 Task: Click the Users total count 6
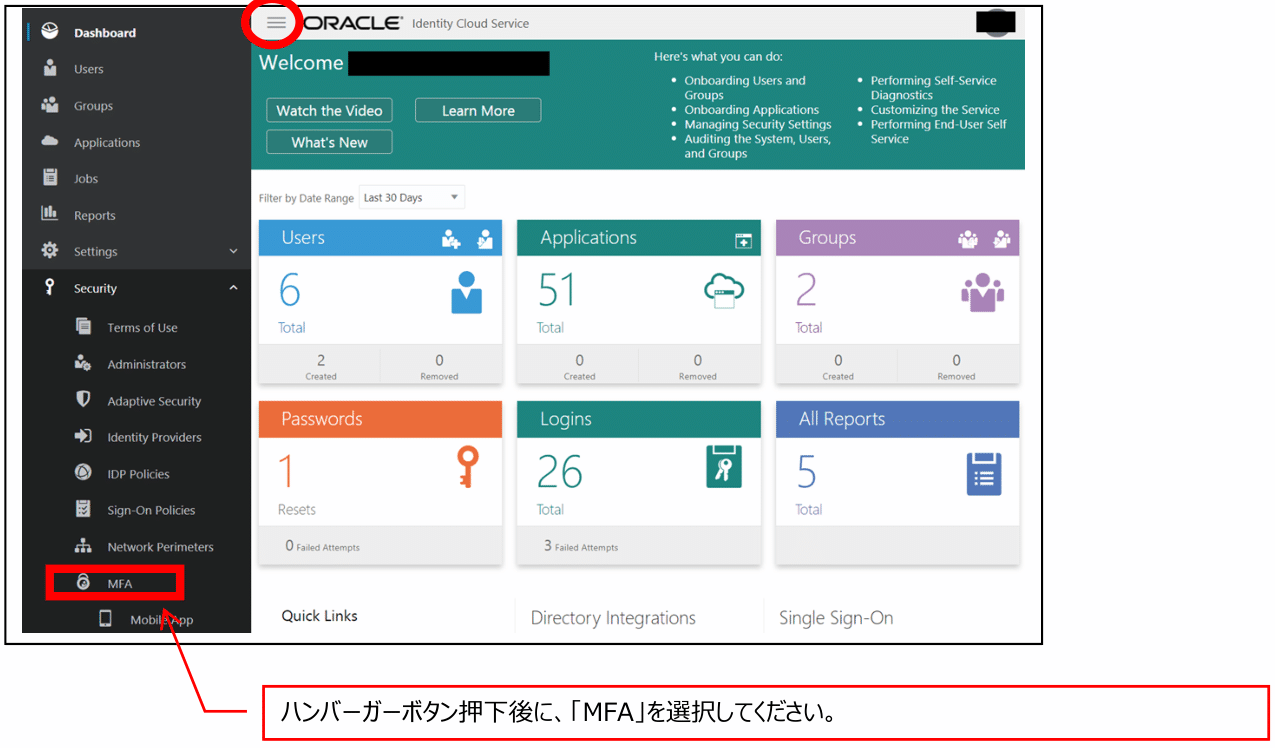(290, 290)
